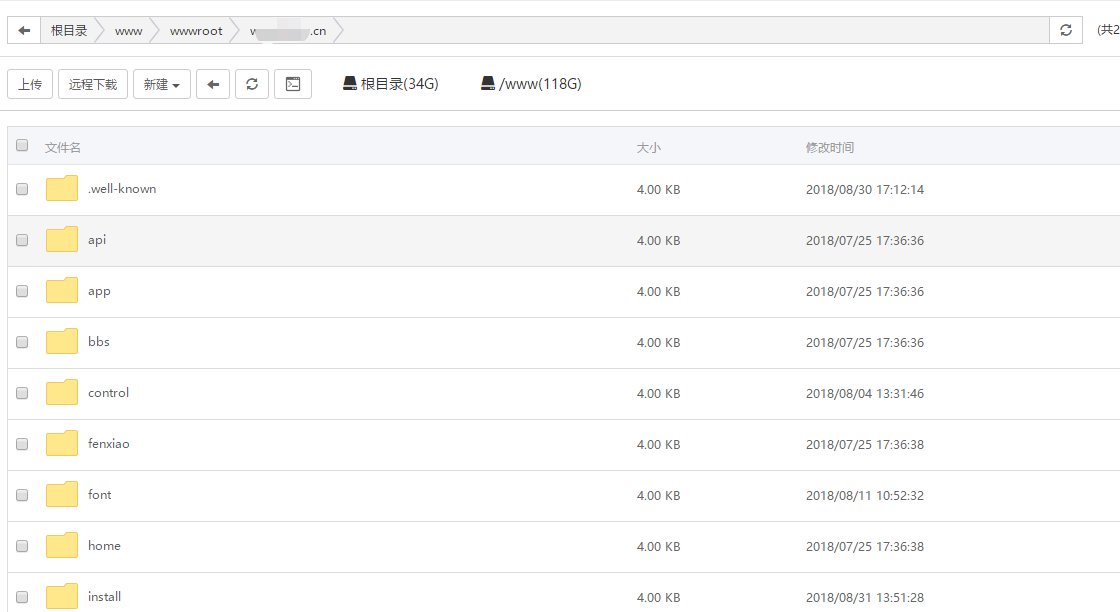Click the 文件名 column header
The height and width of the screenshot is (612, 1120).
click(x=63, y=147)
